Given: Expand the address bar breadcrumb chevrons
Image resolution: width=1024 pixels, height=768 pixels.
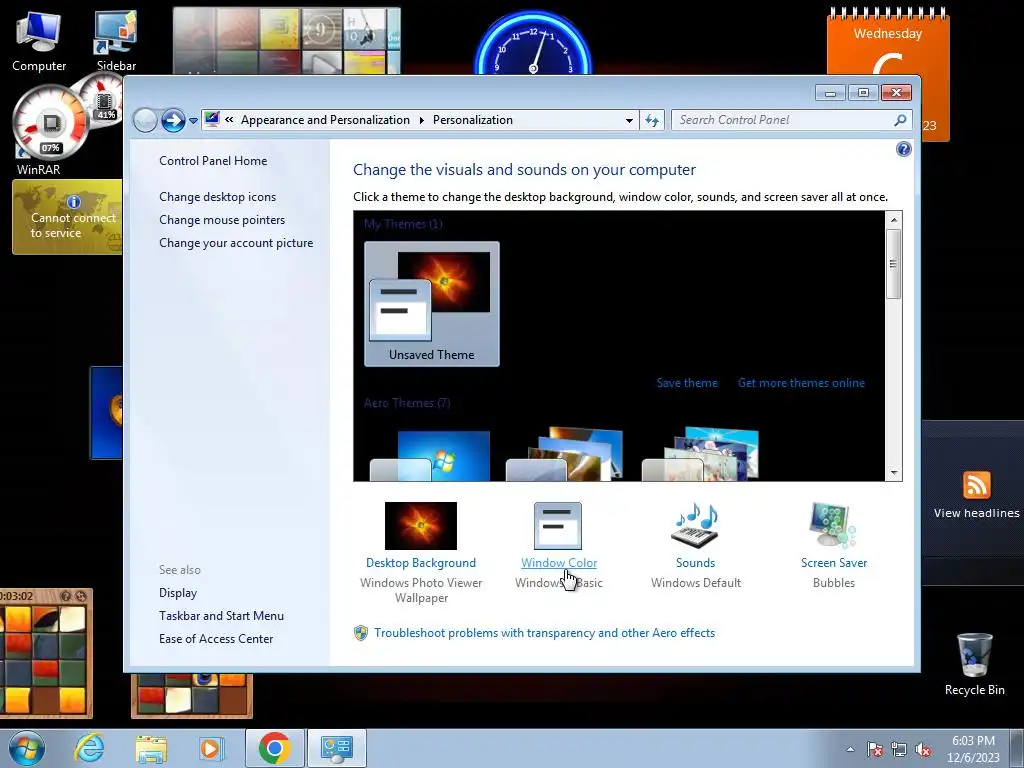Looking at the screenshot, I should 229,120.
